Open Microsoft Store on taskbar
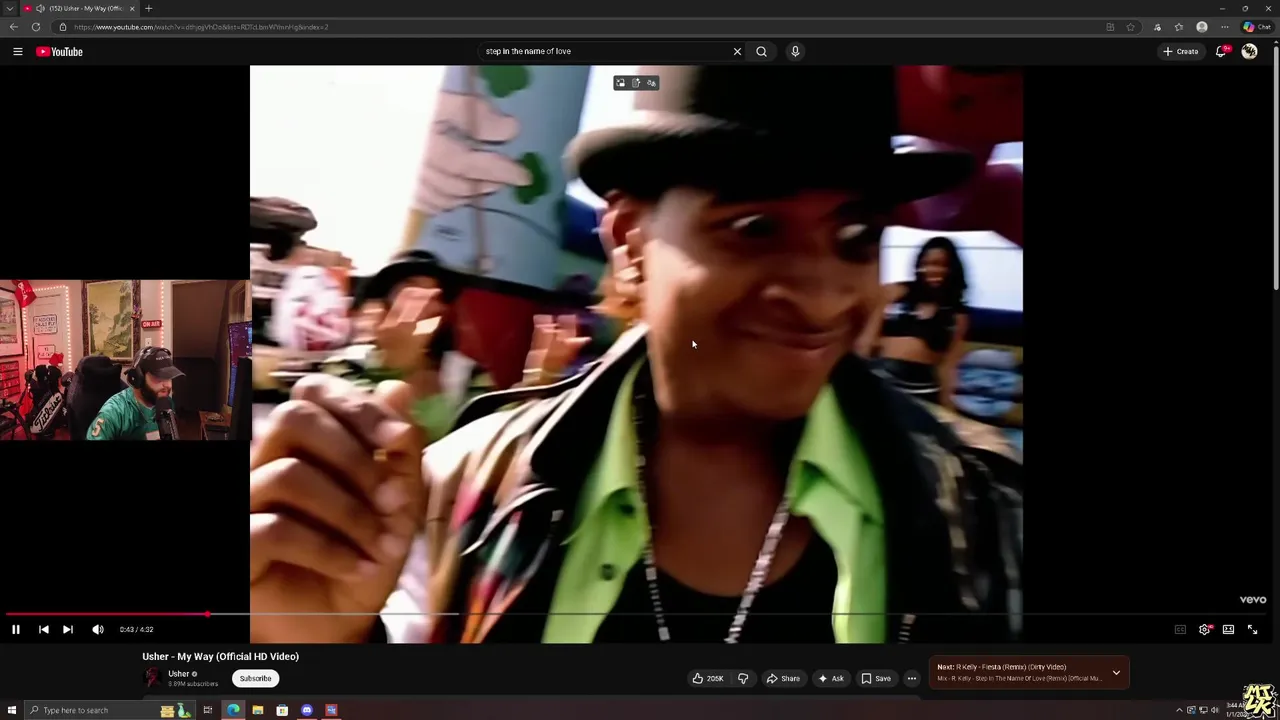Viewport: 1280px width, 720px height. 282,710
